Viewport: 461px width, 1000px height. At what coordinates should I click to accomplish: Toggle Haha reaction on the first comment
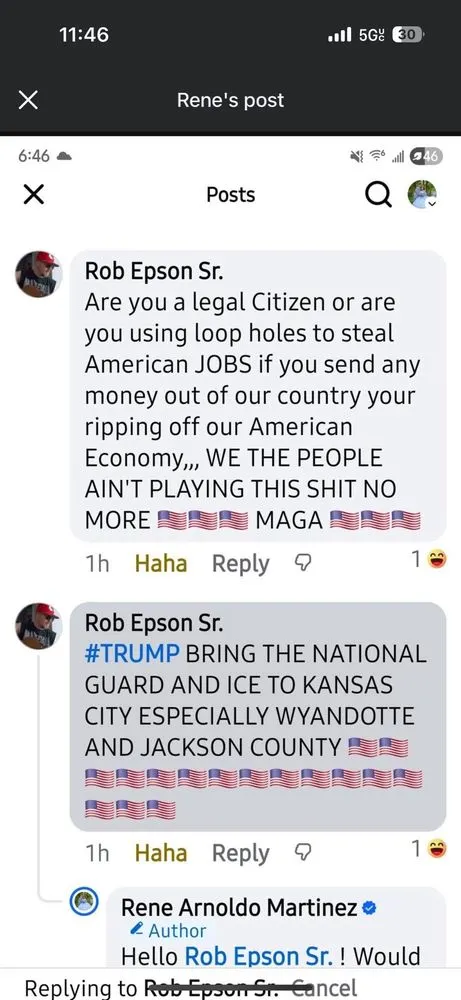(x=161, y=563)
